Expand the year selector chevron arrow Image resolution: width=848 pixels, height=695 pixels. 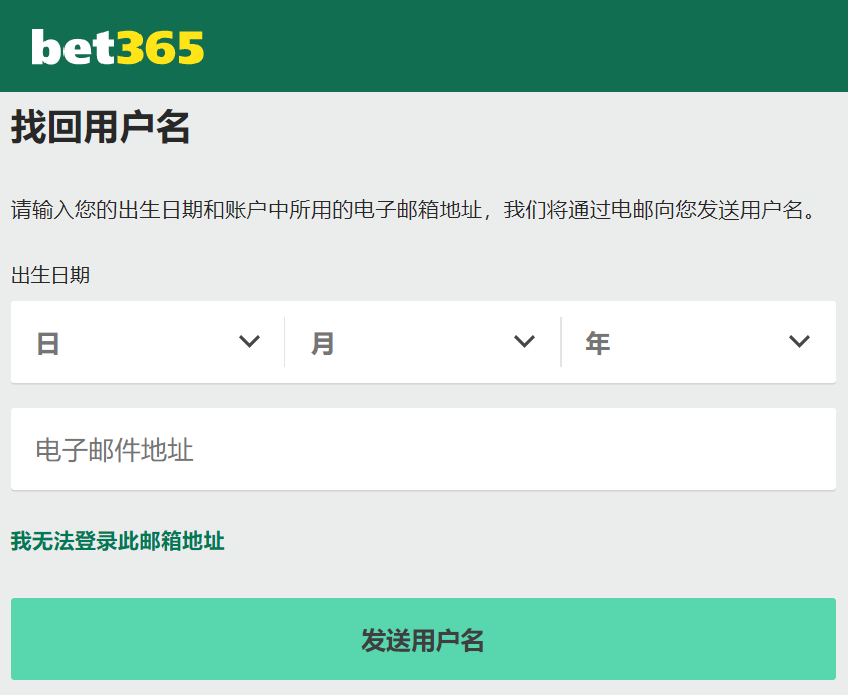pos(799,342)
